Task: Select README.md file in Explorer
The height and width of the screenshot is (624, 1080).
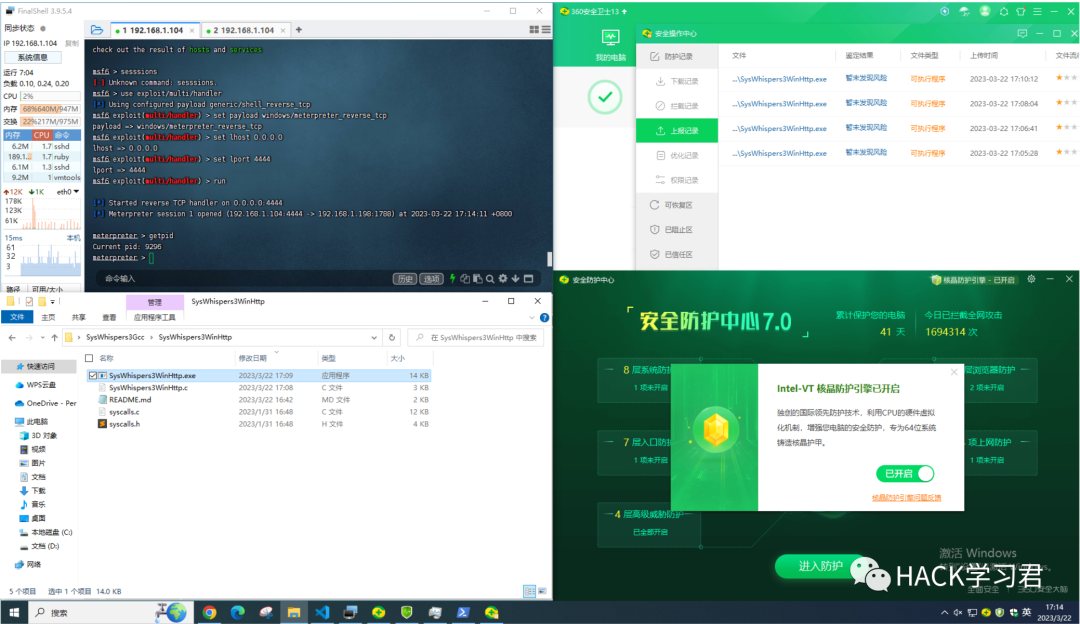Action: point(129,399)
